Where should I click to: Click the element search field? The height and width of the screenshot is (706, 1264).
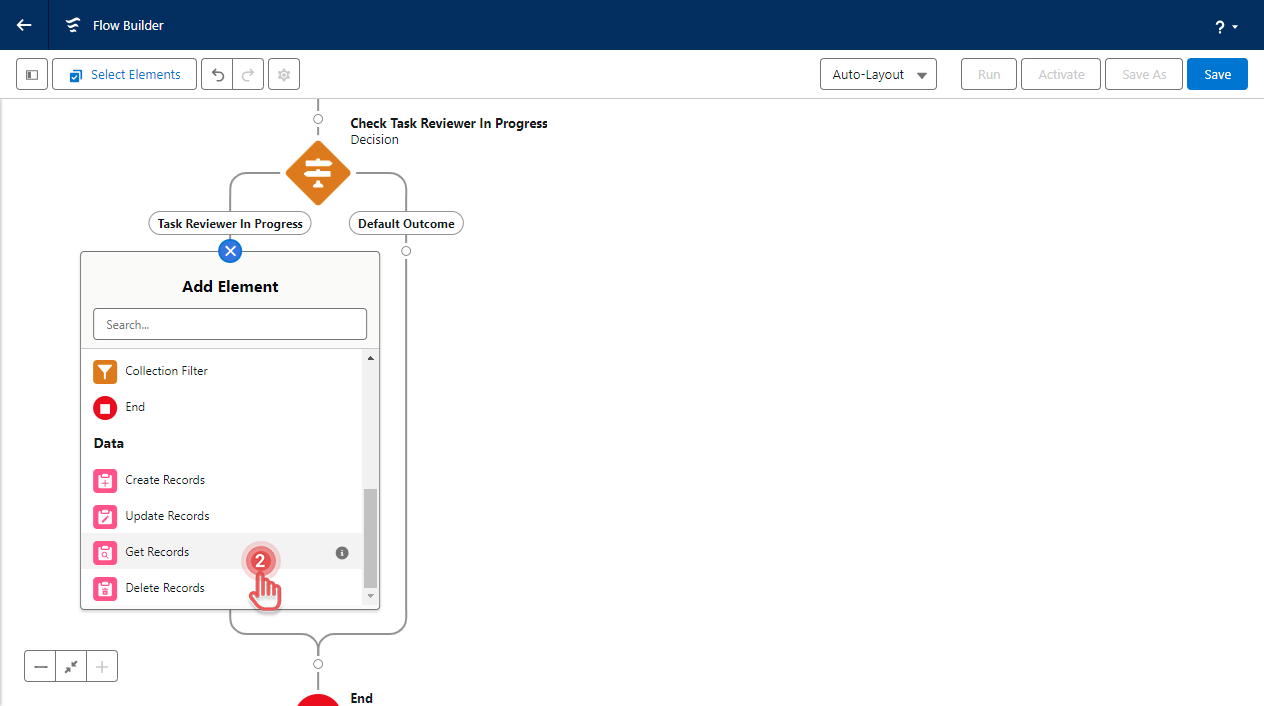tap(230, 324)
